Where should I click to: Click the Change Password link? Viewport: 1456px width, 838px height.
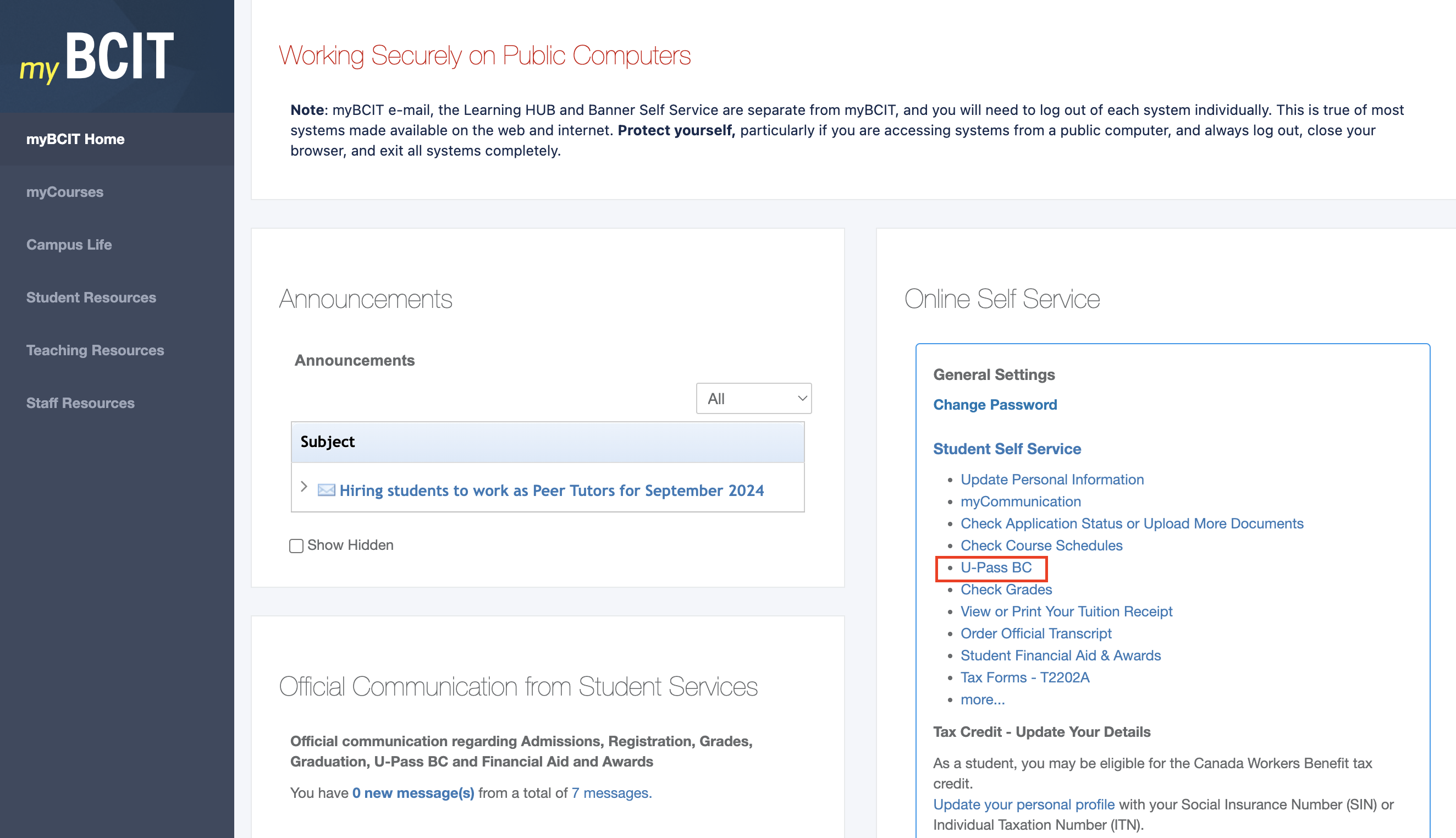[995, 405]
